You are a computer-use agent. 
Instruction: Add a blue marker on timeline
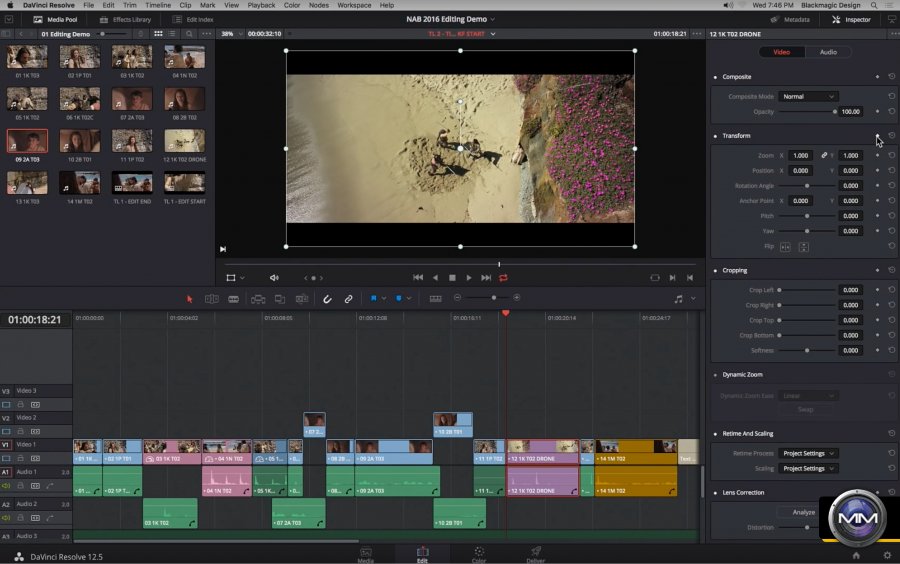click(x=399, y=298)
